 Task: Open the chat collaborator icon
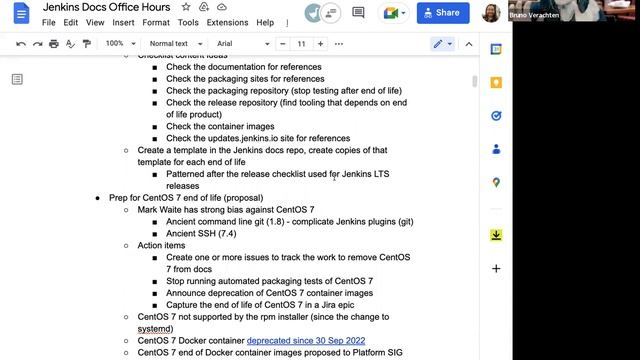[331, 13]
